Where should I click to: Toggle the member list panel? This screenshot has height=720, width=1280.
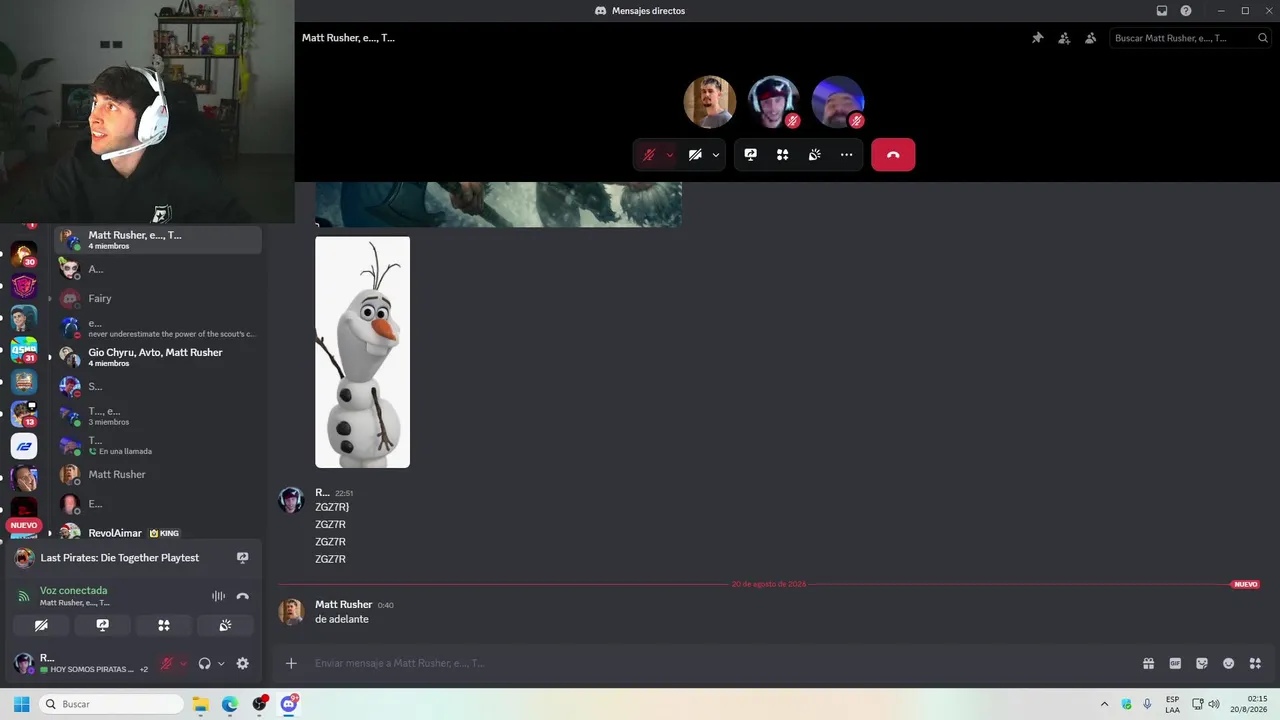[x=1090, y=38]
